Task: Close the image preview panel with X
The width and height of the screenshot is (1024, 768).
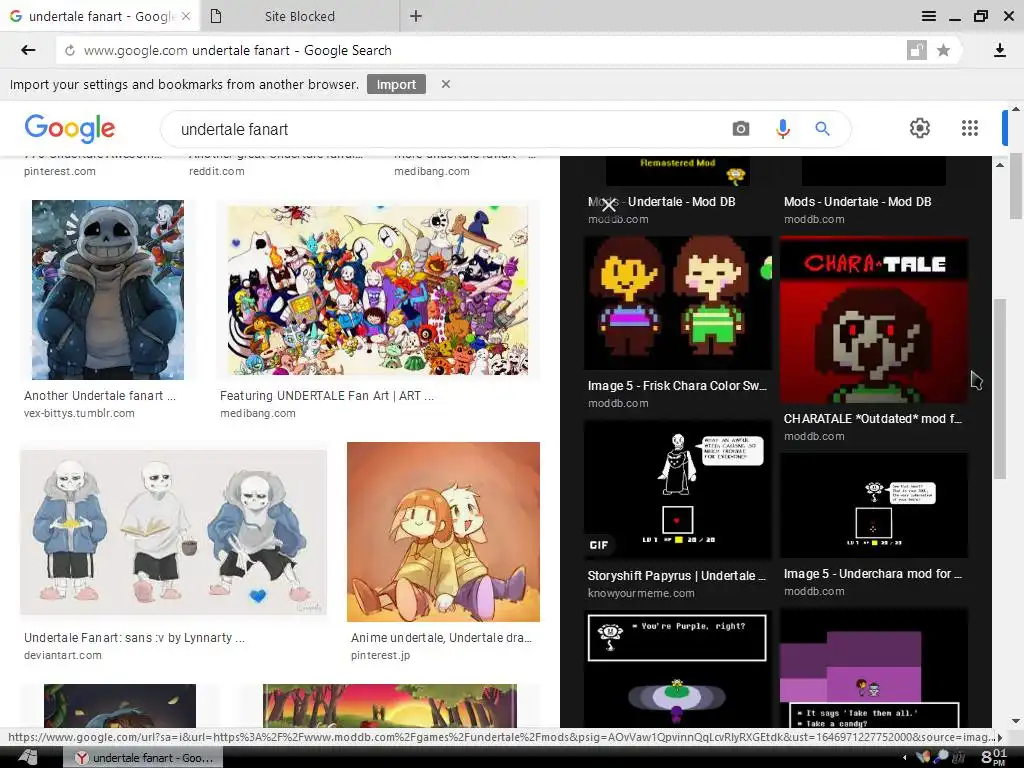Action: 609,206
